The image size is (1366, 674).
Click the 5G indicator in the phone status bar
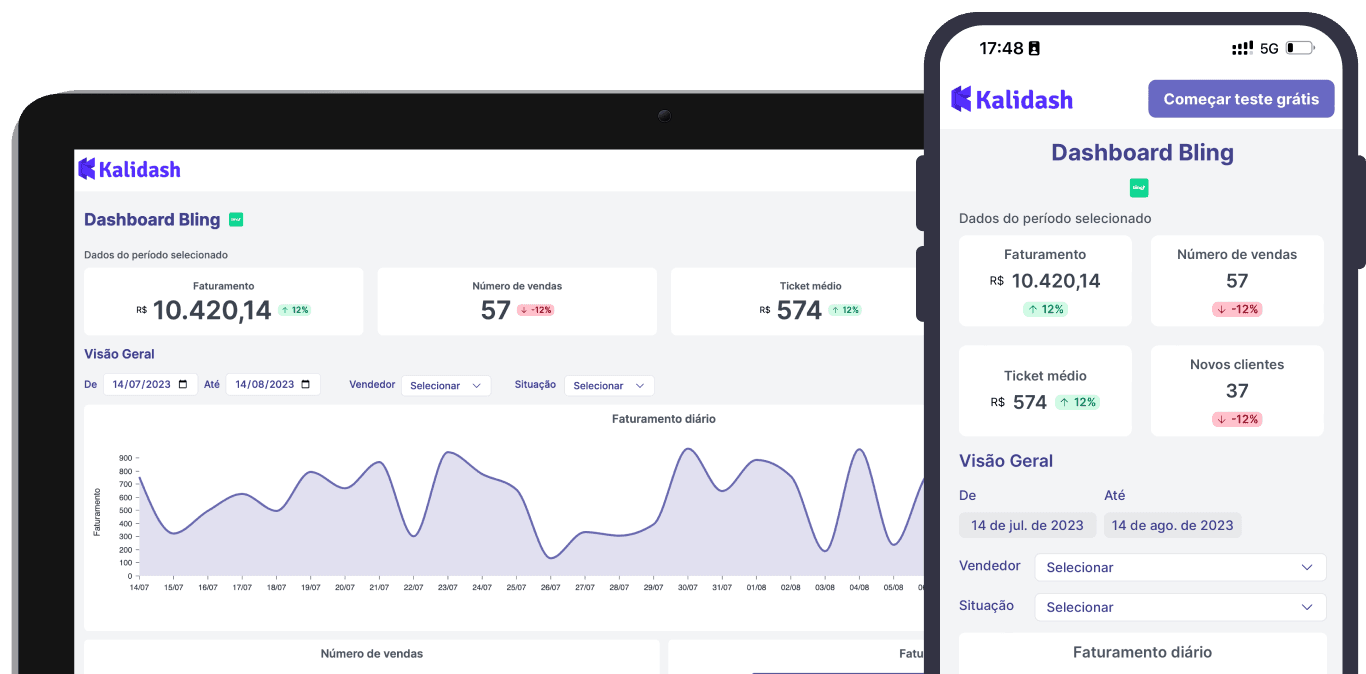point(1269,48)
